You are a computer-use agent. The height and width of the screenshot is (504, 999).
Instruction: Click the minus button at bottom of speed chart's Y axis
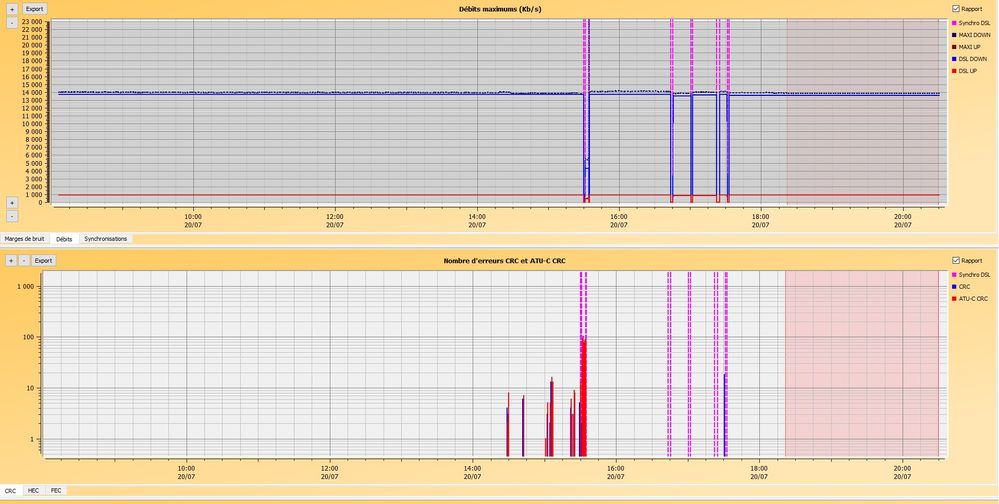pos(11,216)
